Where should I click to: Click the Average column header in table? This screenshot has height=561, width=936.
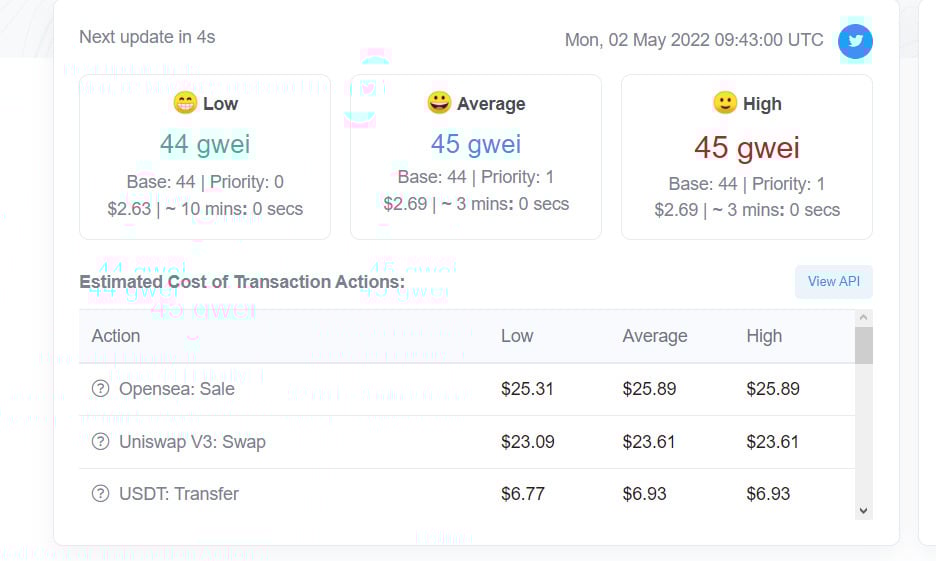pos(655,336)
